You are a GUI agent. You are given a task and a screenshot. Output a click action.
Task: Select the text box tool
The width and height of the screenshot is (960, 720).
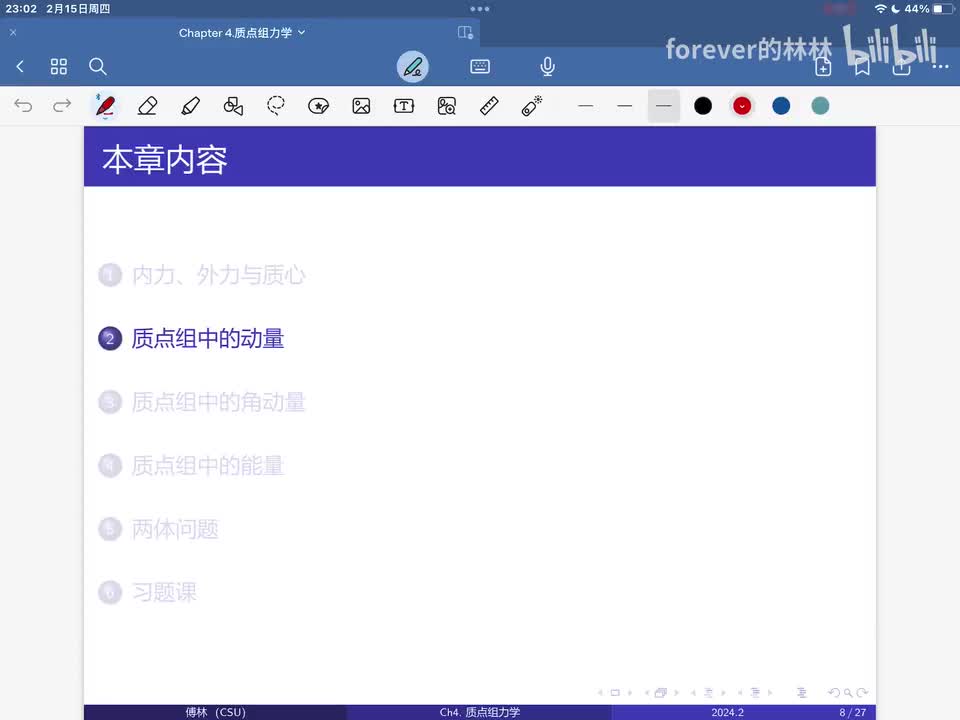point(404,106)
